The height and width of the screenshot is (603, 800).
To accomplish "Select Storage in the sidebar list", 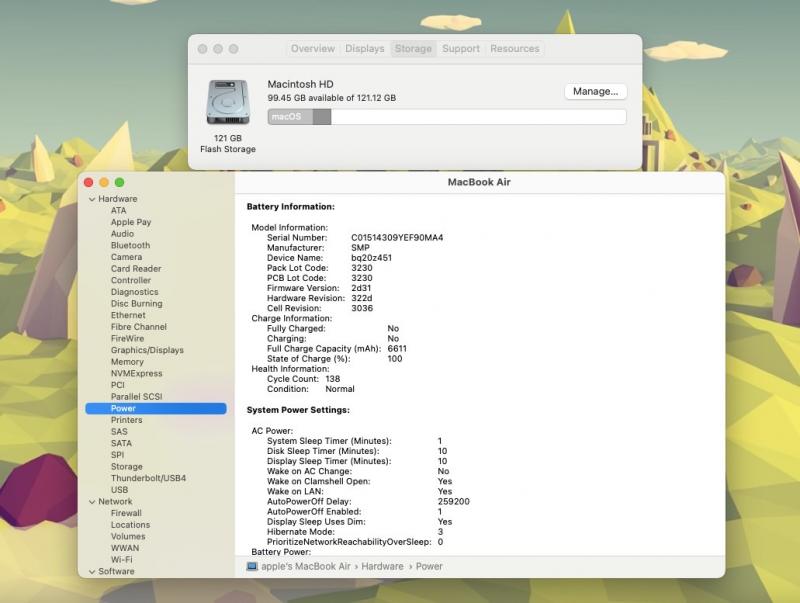I will click(x=127, y=467).
